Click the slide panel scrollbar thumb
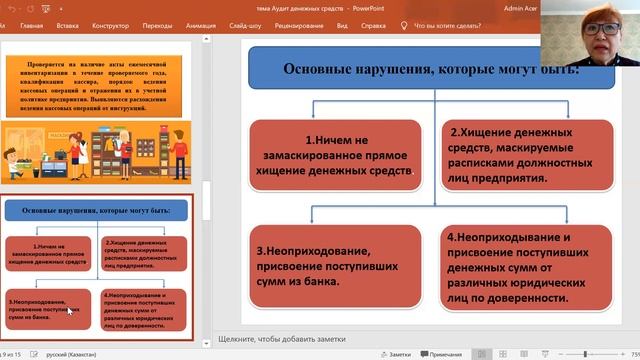The height and width of the screenshot is (360, 640). pos(206,200)
